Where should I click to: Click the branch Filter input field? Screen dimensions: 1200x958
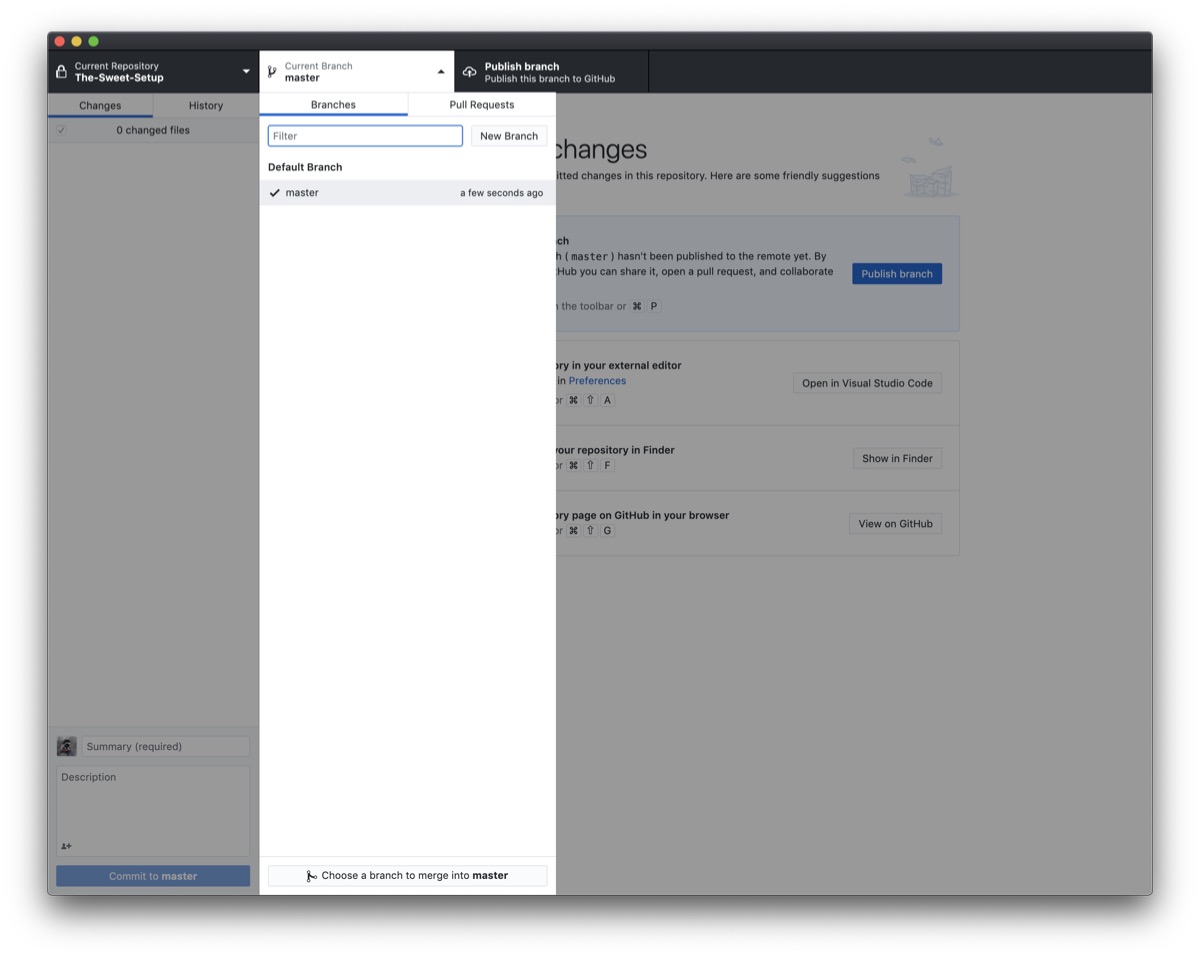[365, 136]
